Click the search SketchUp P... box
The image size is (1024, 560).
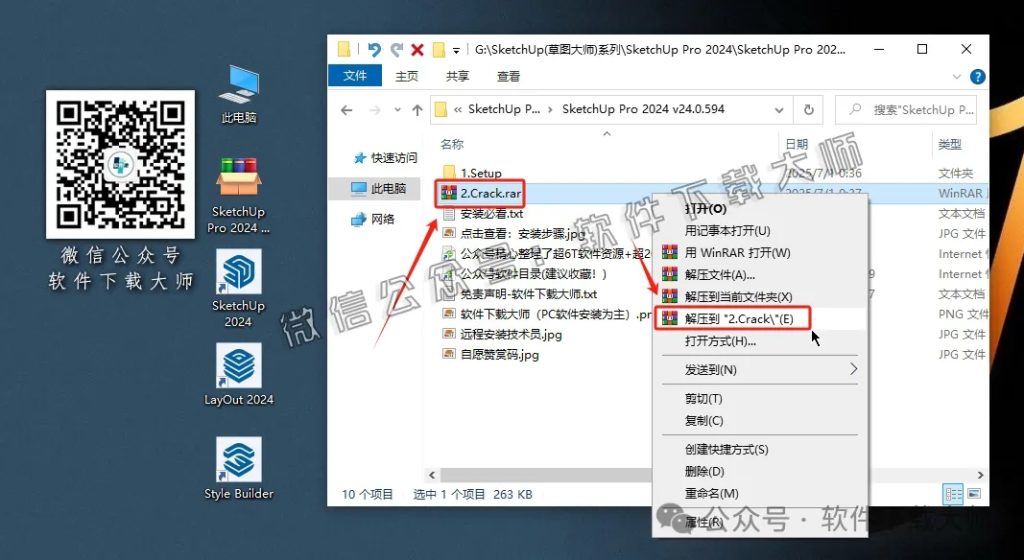click(906, 110)
